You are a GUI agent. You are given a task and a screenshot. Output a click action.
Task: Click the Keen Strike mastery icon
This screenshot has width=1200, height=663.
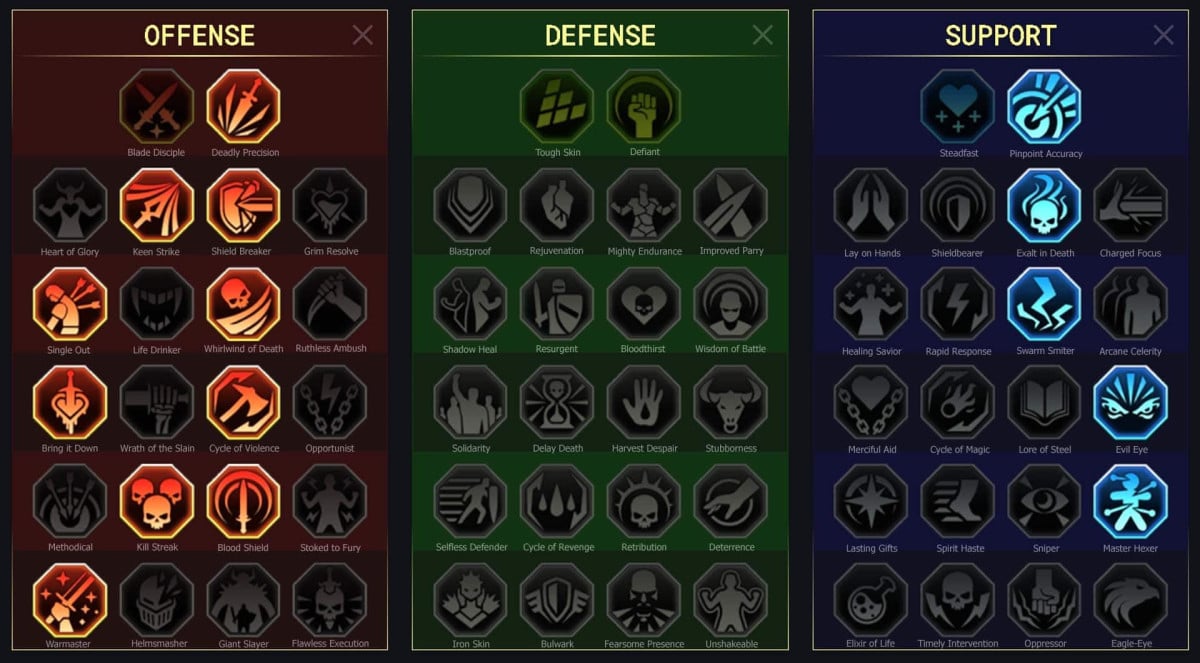pos(156,205)
